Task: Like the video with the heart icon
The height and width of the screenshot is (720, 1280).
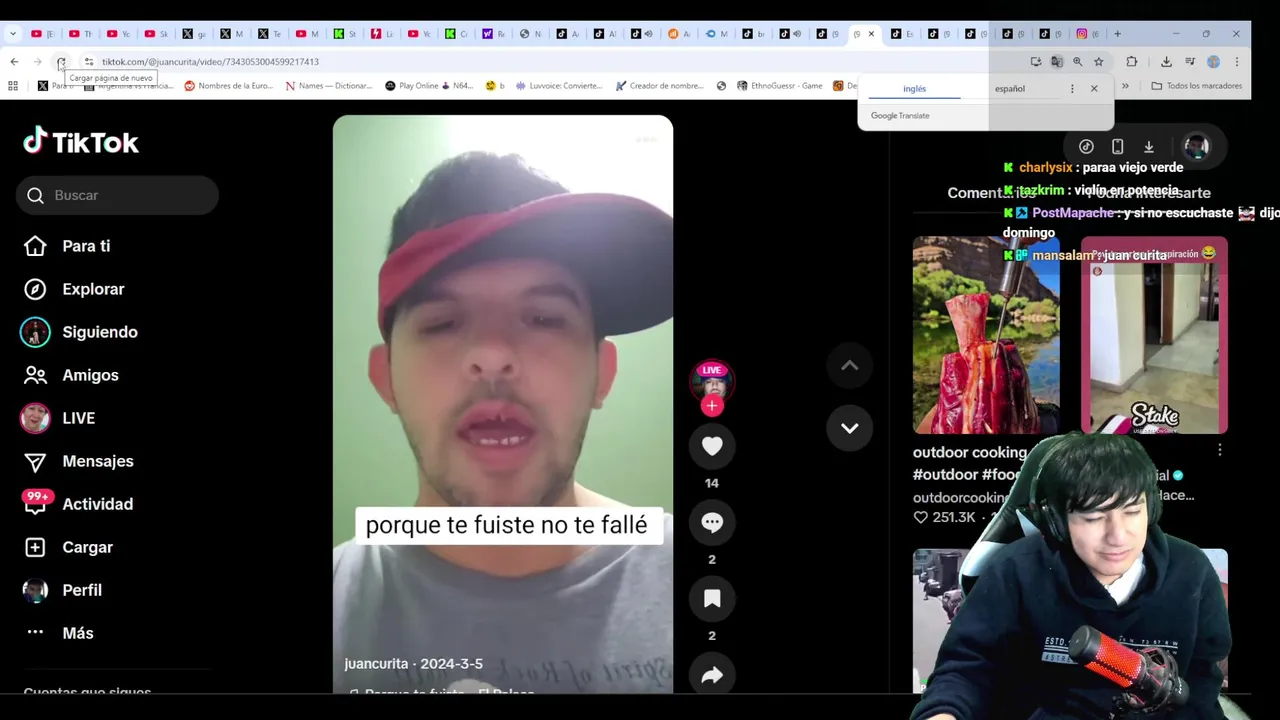Action: (x=712, y=446)
